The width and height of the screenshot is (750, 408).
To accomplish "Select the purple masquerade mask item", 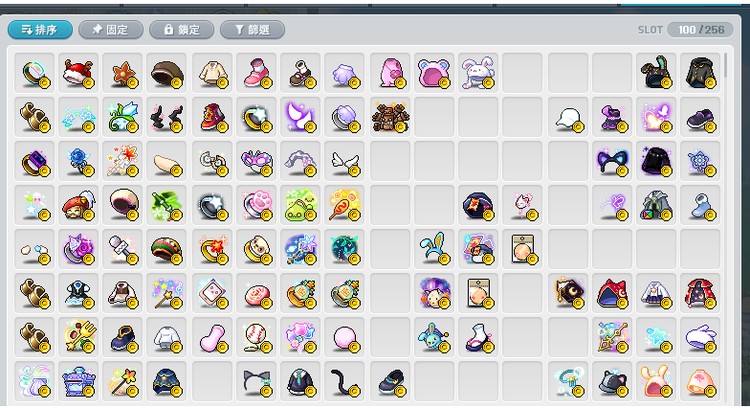I will tap(256, 161).
